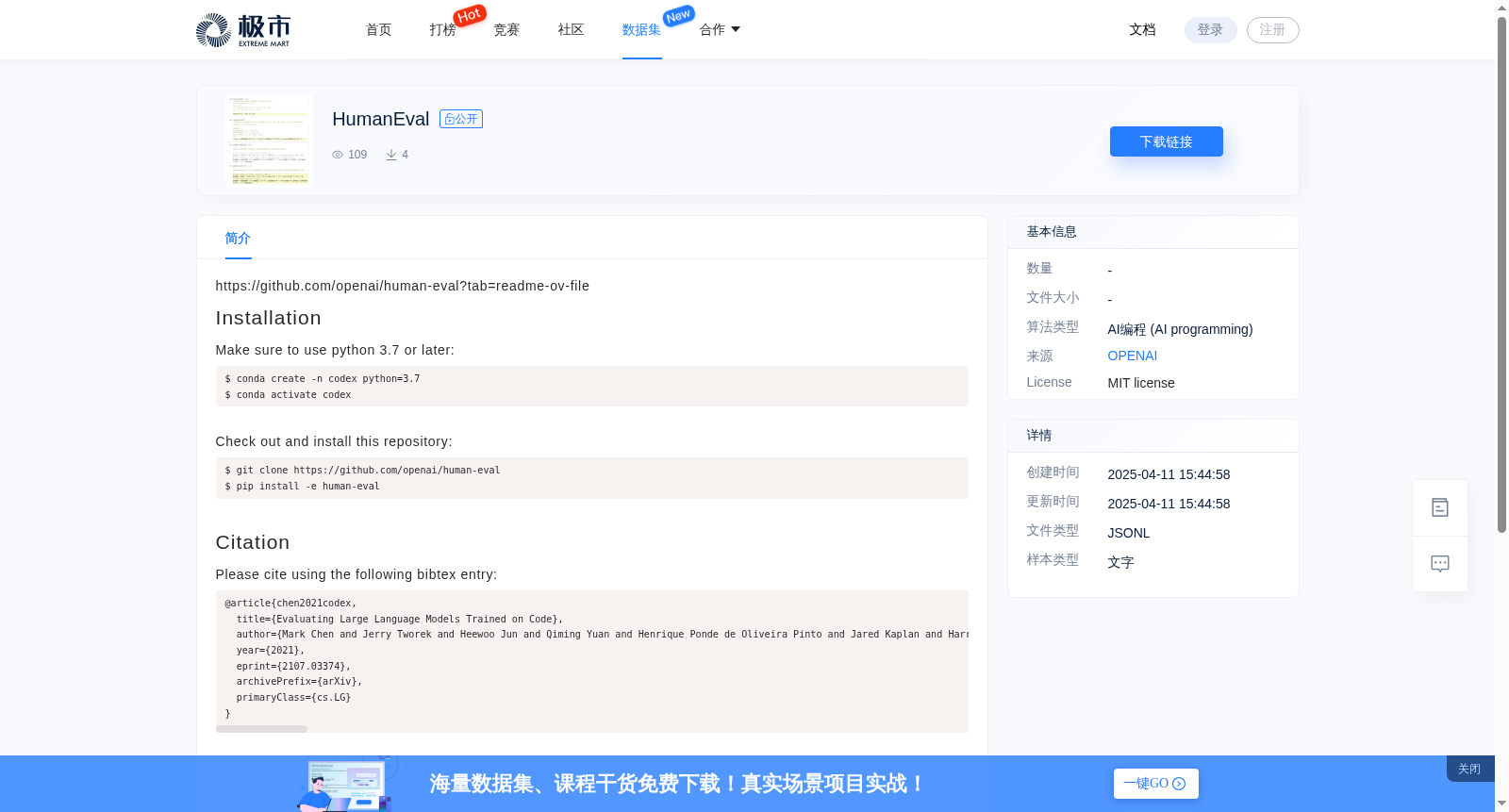Go to 首页 home page
The height and width of the screenshot is (812, 1509).
[379, 30]
